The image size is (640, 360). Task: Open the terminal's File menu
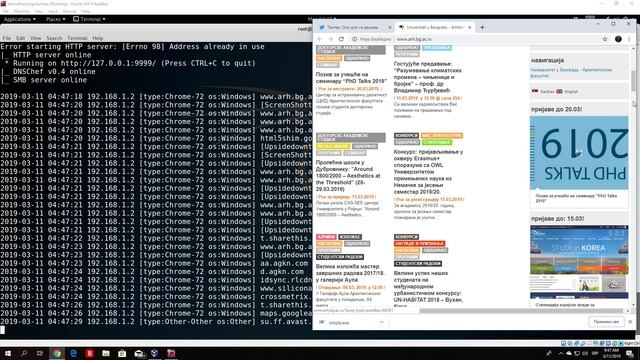pyautogui.click(x=7, y=38)
